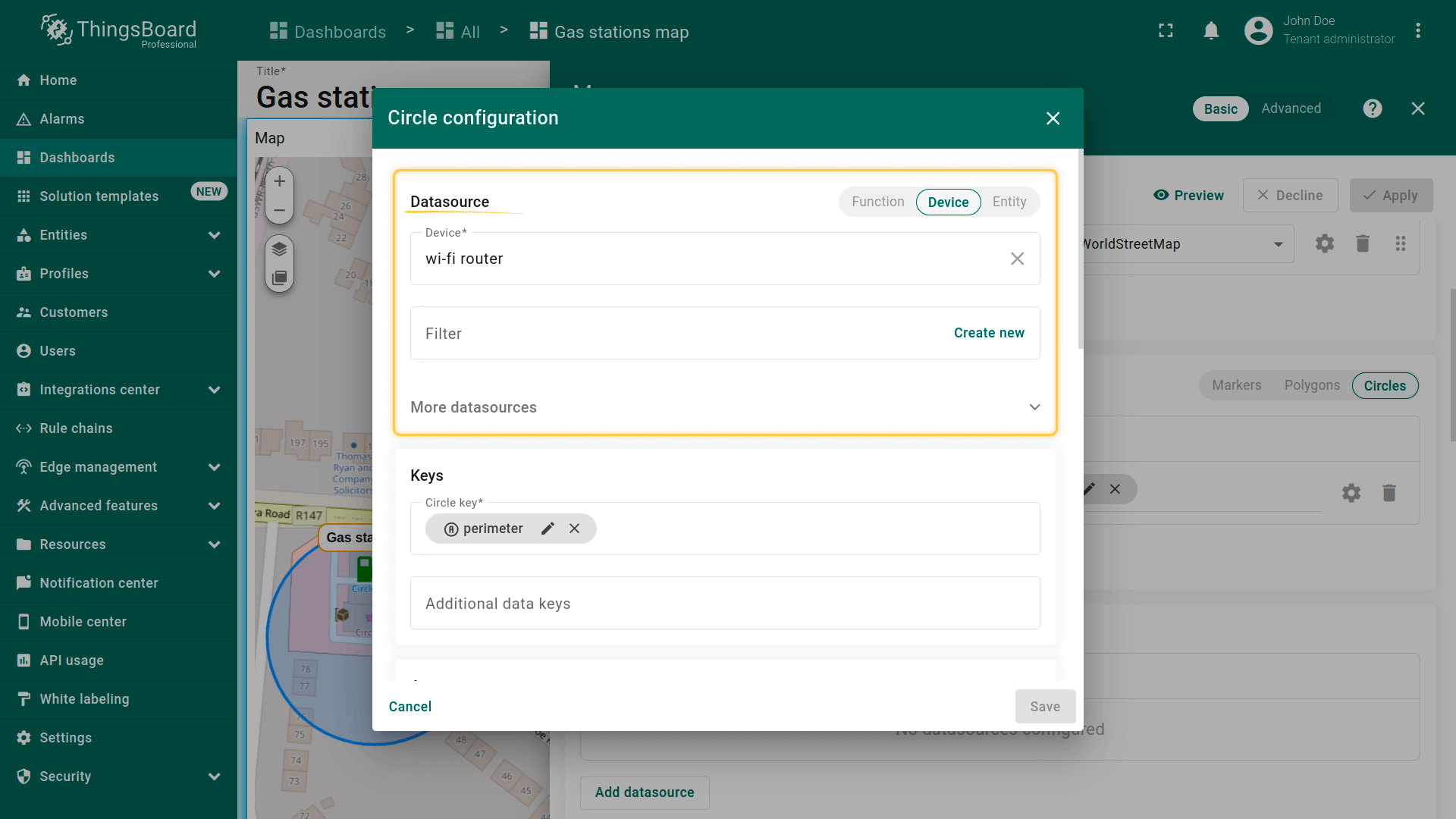Expand More datasources section
1456x819 pixels.
tap(1034, 407)
